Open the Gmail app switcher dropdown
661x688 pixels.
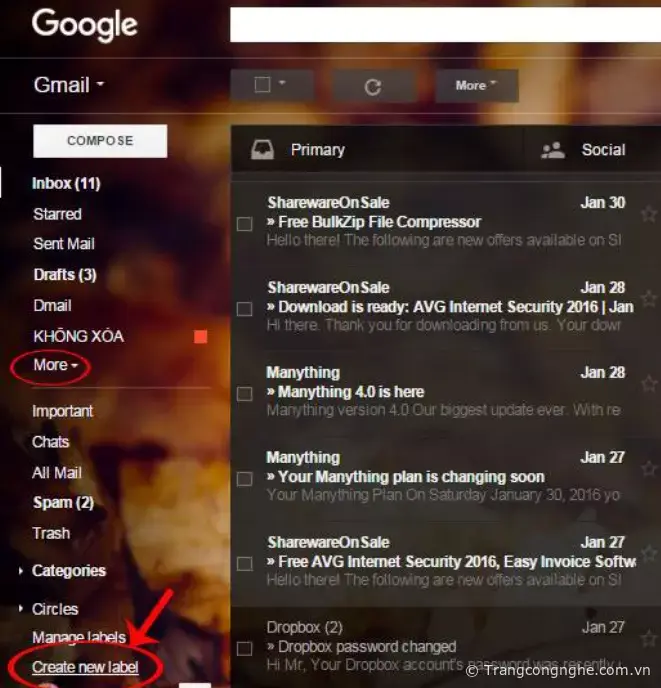[69, 86]
